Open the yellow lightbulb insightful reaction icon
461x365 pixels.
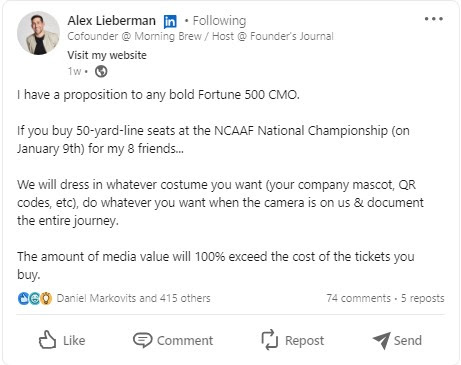(x=46, y=298)
